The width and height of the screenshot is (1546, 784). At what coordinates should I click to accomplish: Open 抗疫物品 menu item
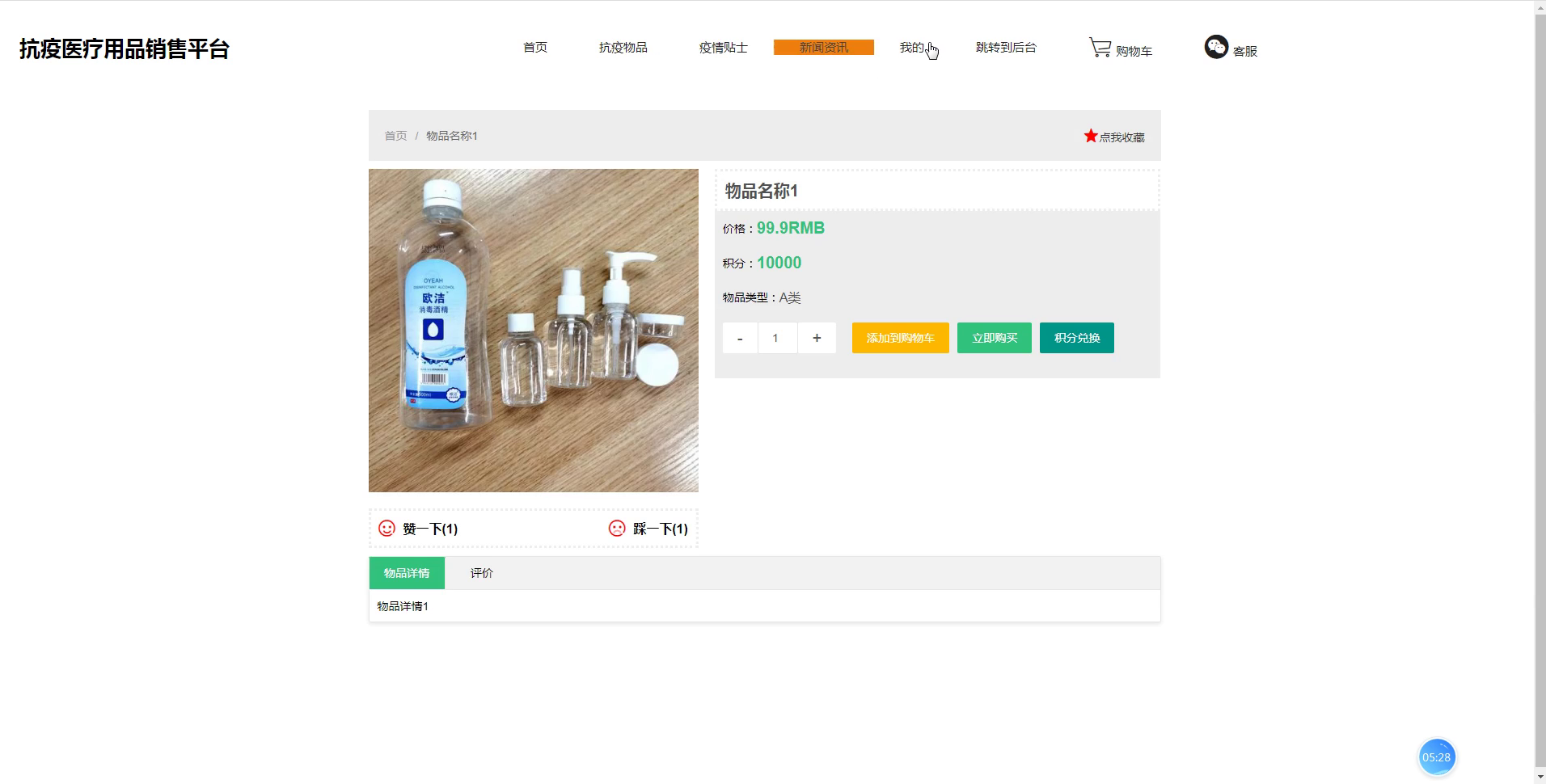(x=623, y=48)
